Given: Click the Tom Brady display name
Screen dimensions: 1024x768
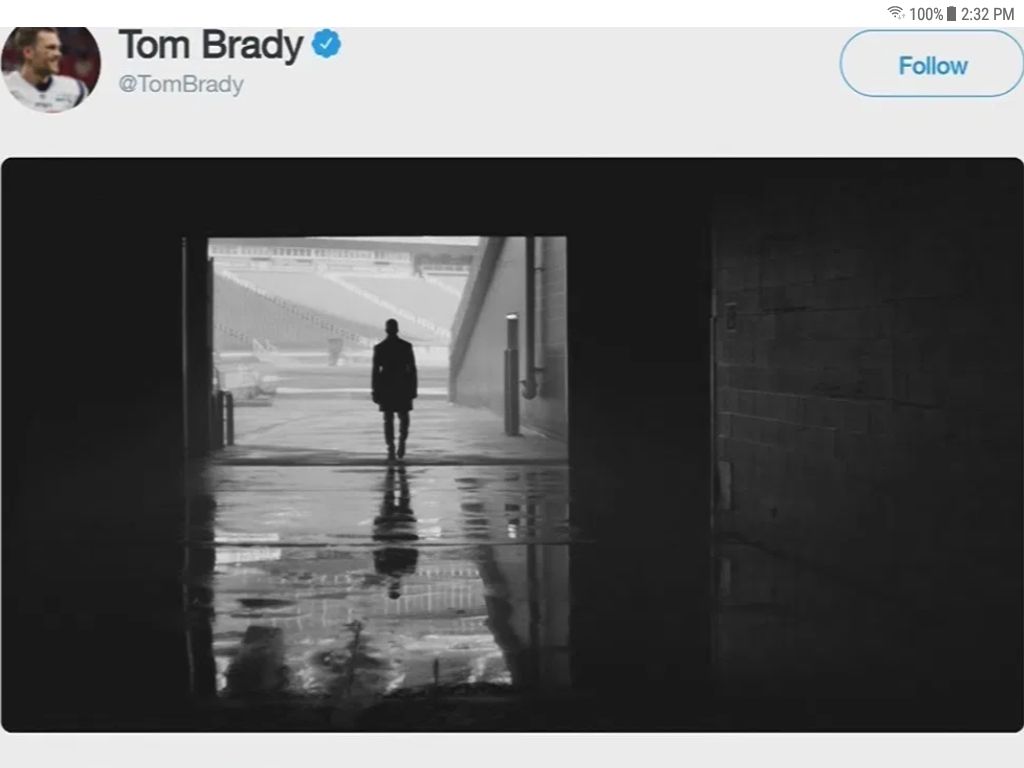Looking at the screenshot, I should click(x=210, y=45).
